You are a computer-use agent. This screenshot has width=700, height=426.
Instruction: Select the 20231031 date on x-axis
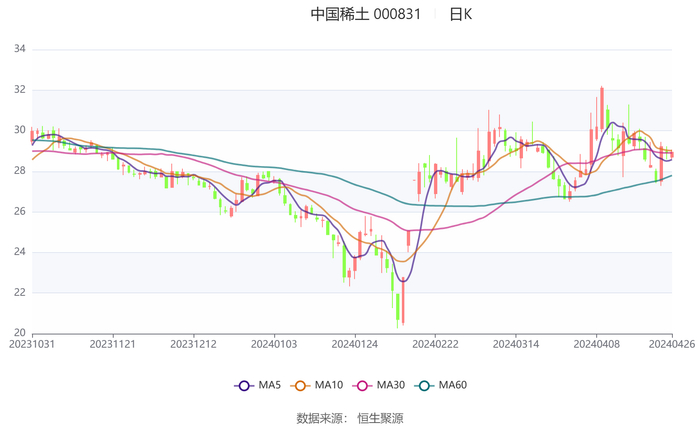tap(32, 345)
